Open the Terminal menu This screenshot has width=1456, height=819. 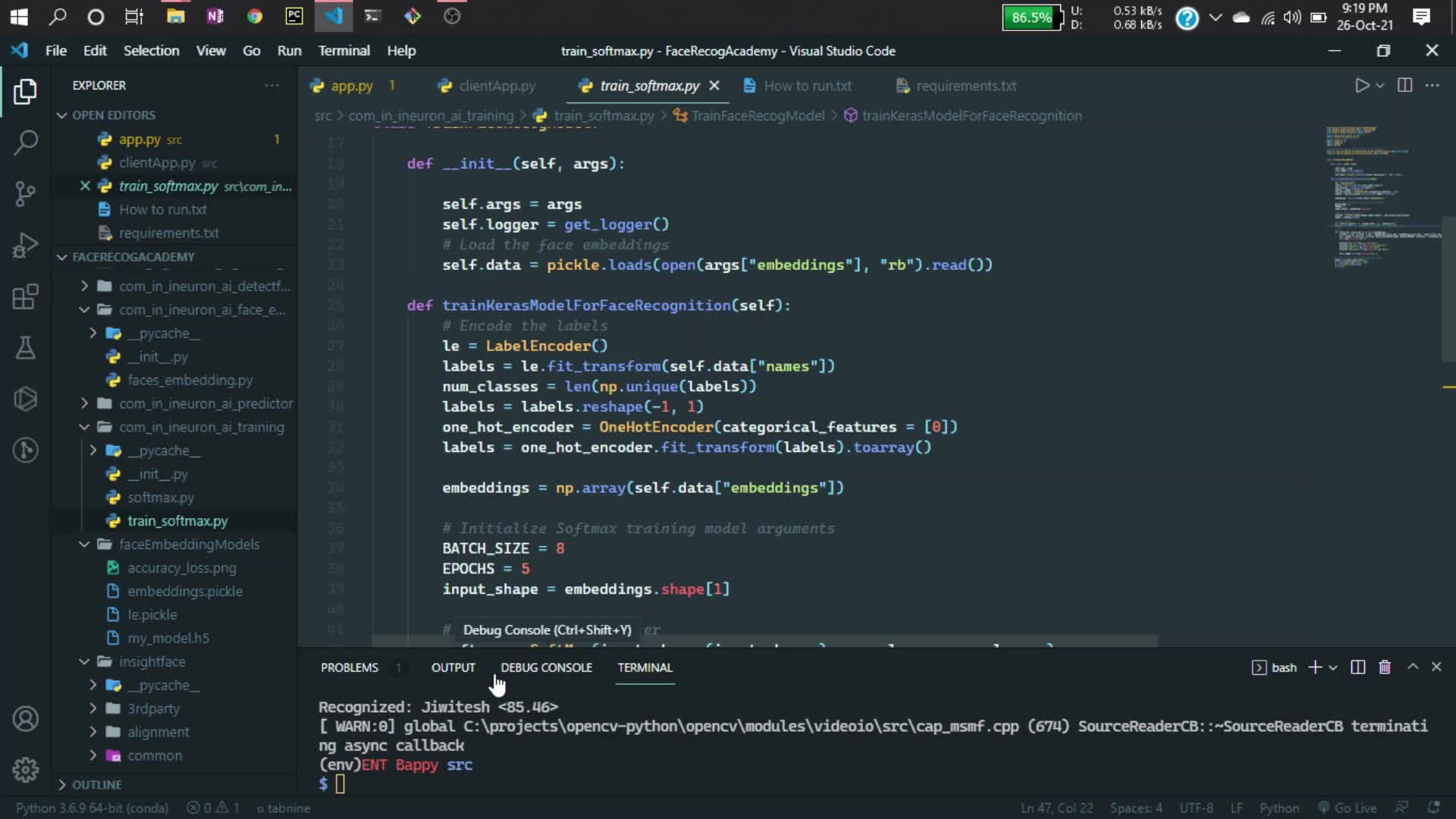click(x=344, y=51)
